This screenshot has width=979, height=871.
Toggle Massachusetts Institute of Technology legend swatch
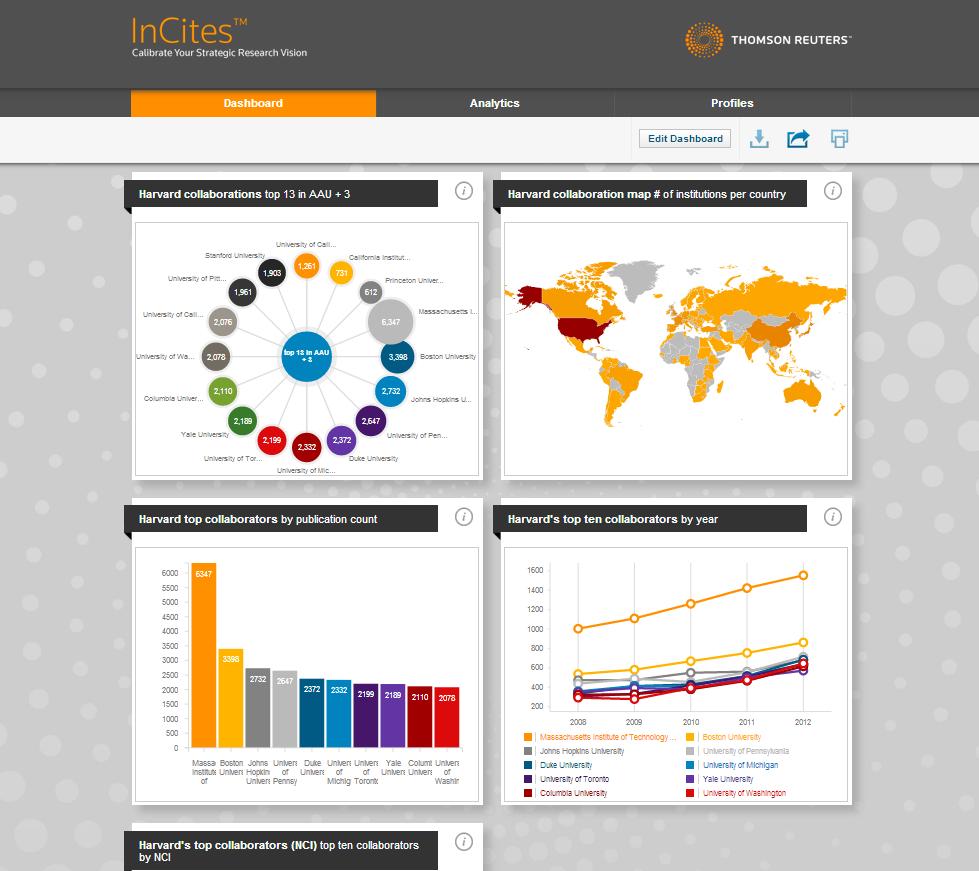pyautogui.click(x=528, y=737)
